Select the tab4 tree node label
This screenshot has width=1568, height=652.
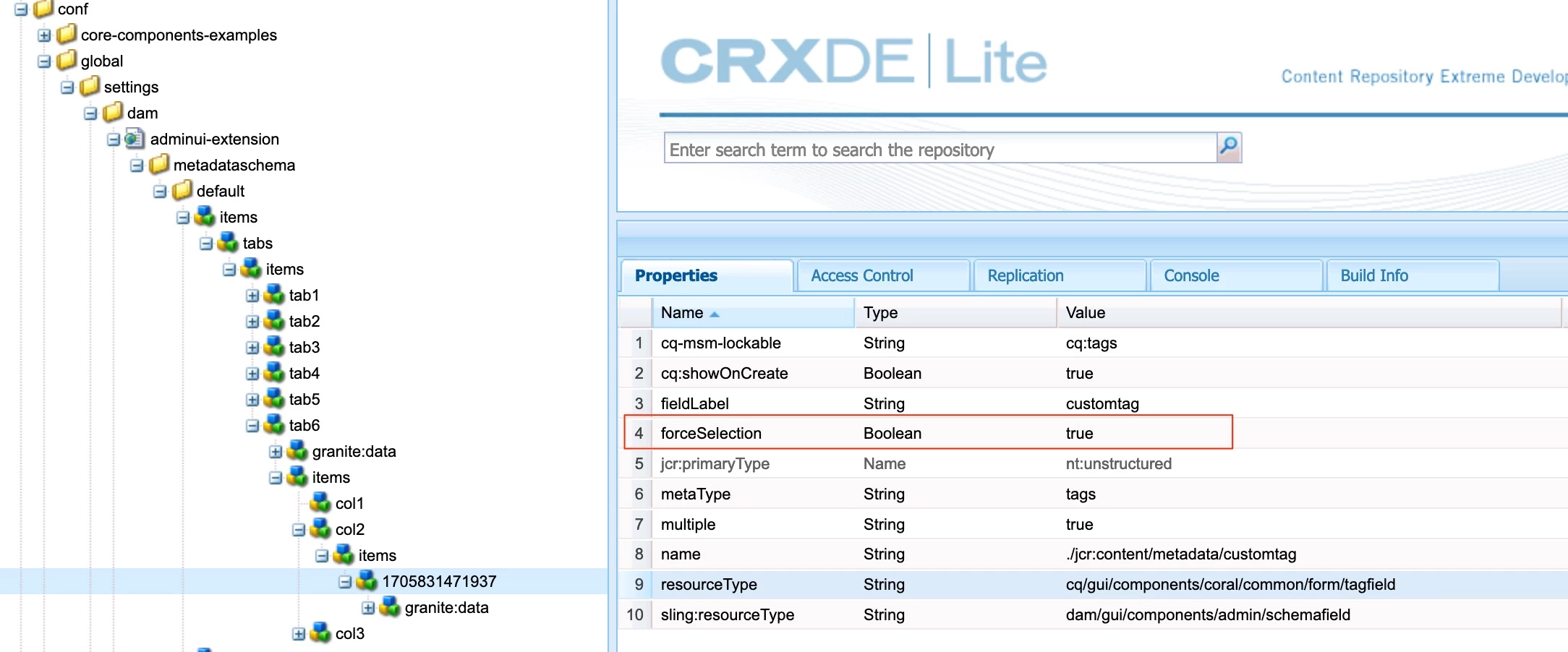point(304,373)
